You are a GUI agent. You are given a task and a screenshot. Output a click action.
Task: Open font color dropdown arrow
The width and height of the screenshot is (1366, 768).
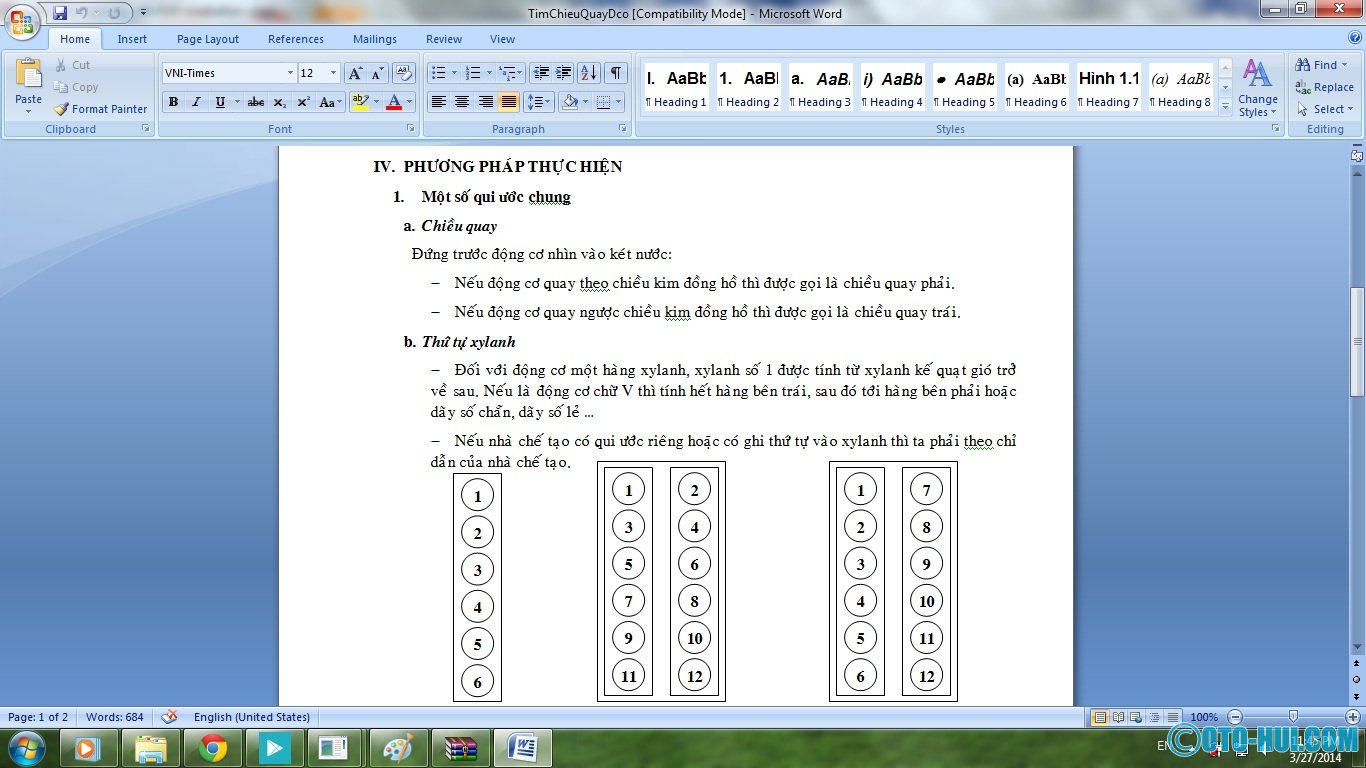[410, 102]
